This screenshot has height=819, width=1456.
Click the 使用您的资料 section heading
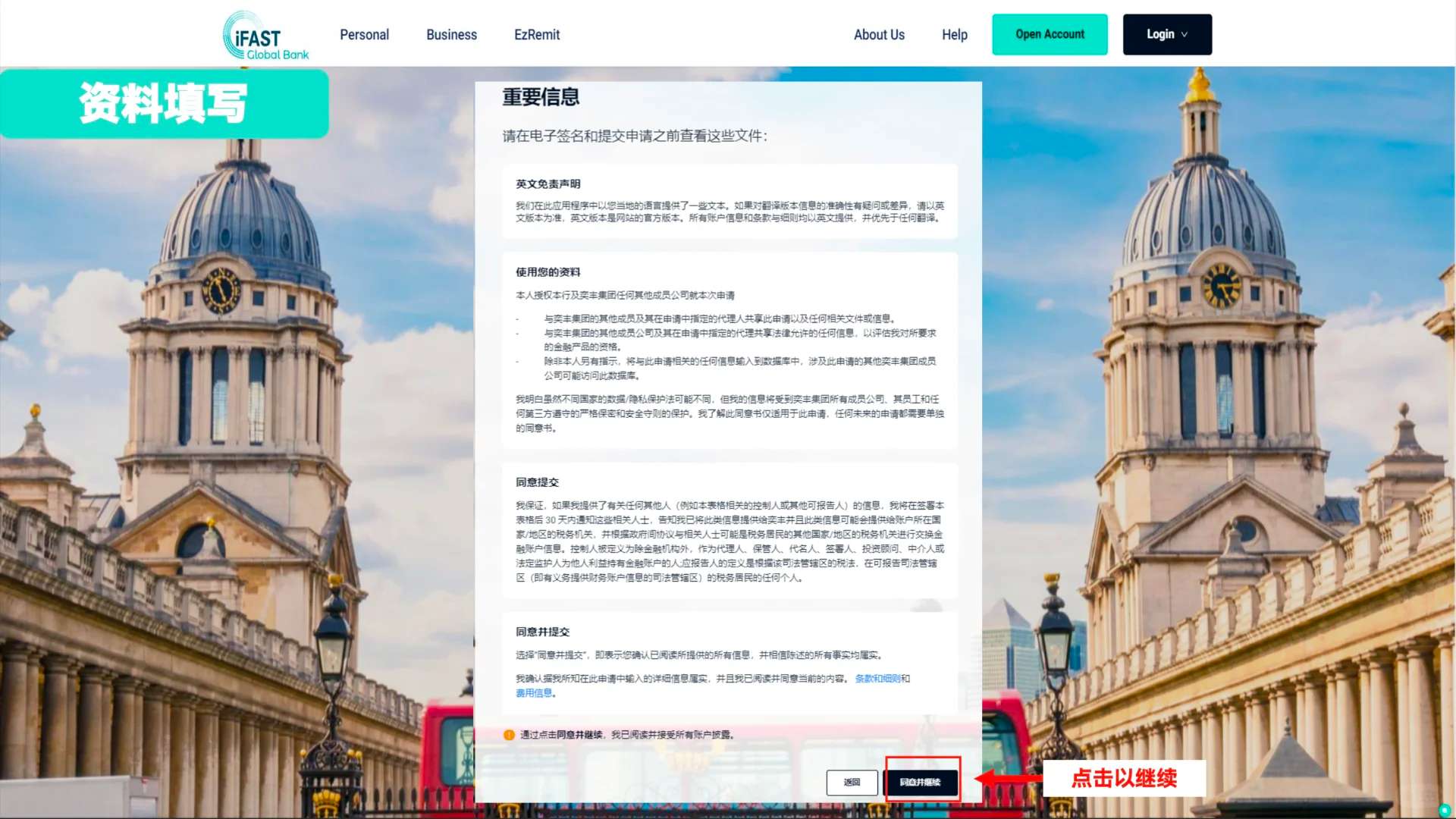548,272
